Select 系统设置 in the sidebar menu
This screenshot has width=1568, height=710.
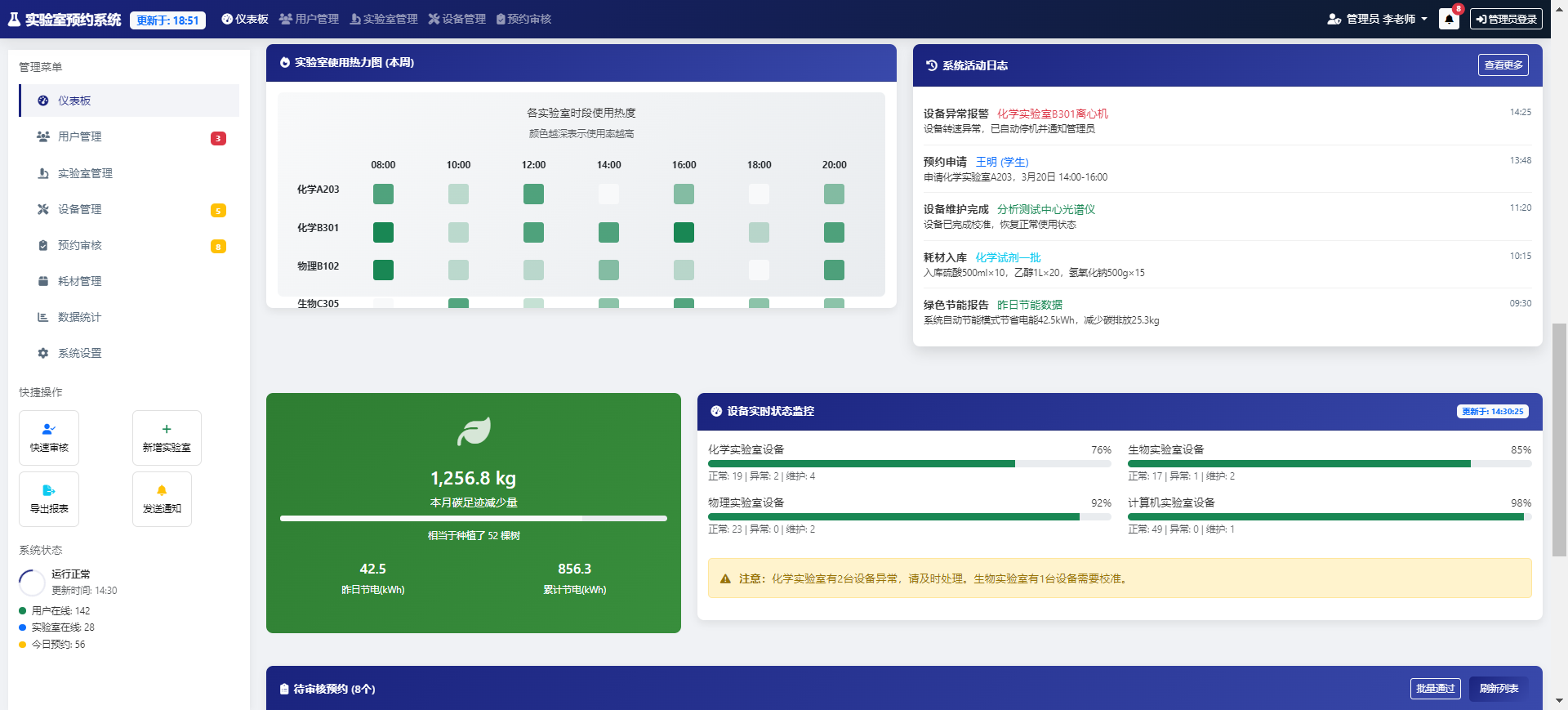129,353
